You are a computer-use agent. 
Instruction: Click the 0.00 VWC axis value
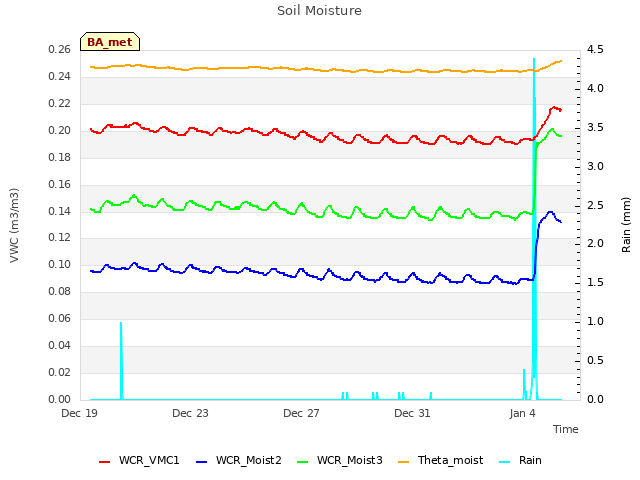point(60,399)
